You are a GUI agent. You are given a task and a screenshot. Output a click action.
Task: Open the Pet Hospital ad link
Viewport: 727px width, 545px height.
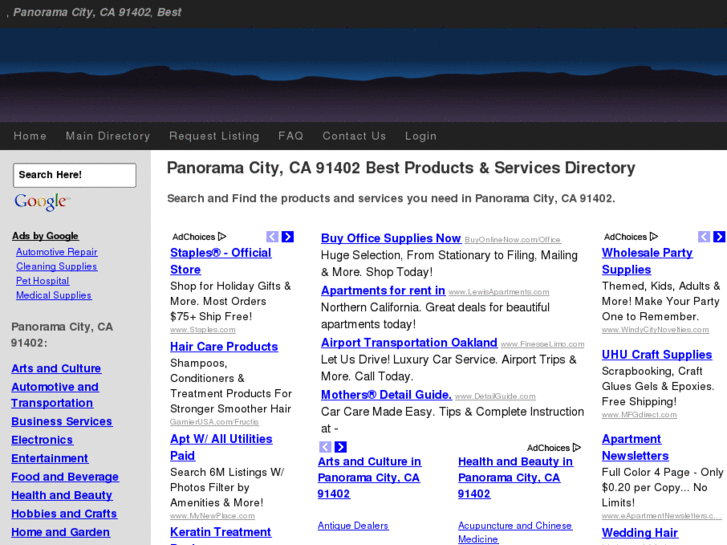[x=43, y=281]
